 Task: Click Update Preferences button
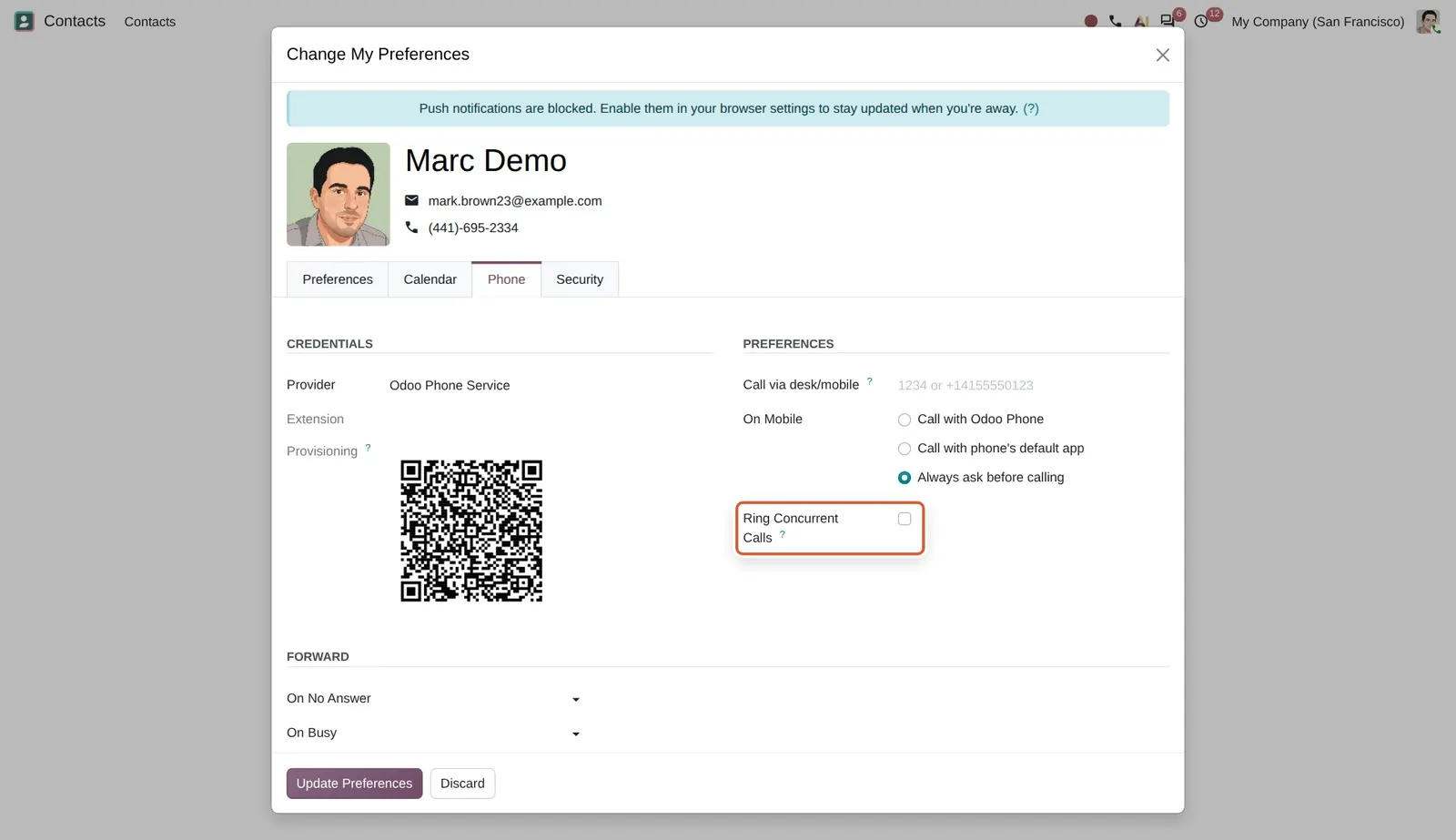pos(354,784)
